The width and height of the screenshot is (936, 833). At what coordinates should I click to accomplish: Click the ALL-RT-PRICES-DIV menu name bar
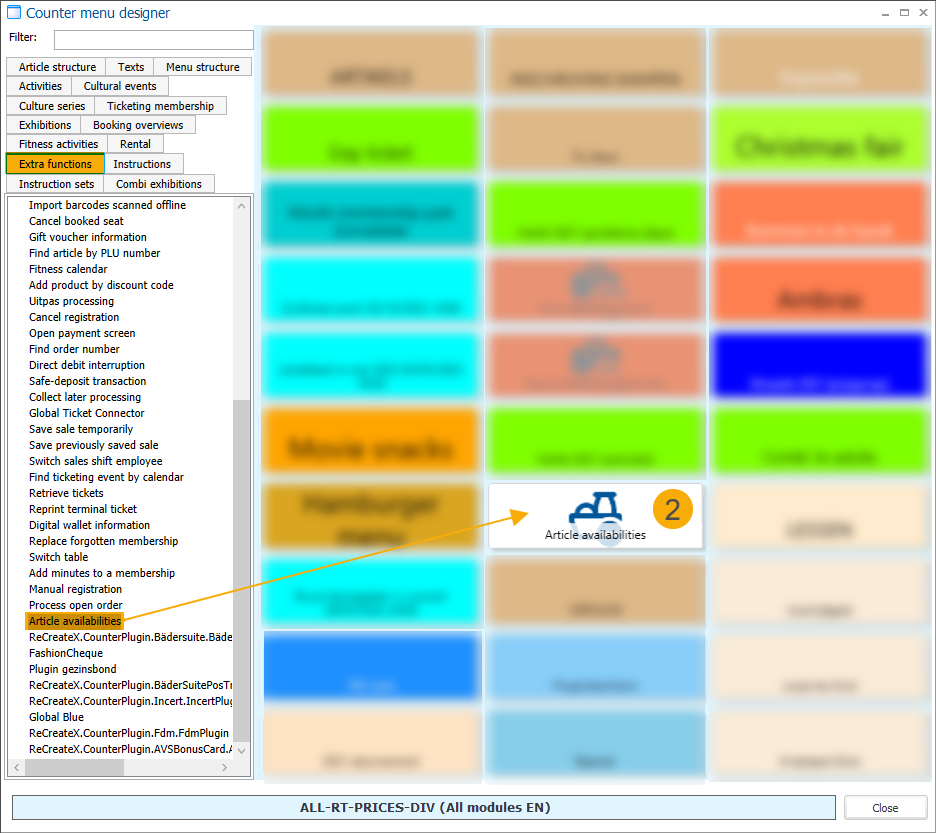(424, 807)
